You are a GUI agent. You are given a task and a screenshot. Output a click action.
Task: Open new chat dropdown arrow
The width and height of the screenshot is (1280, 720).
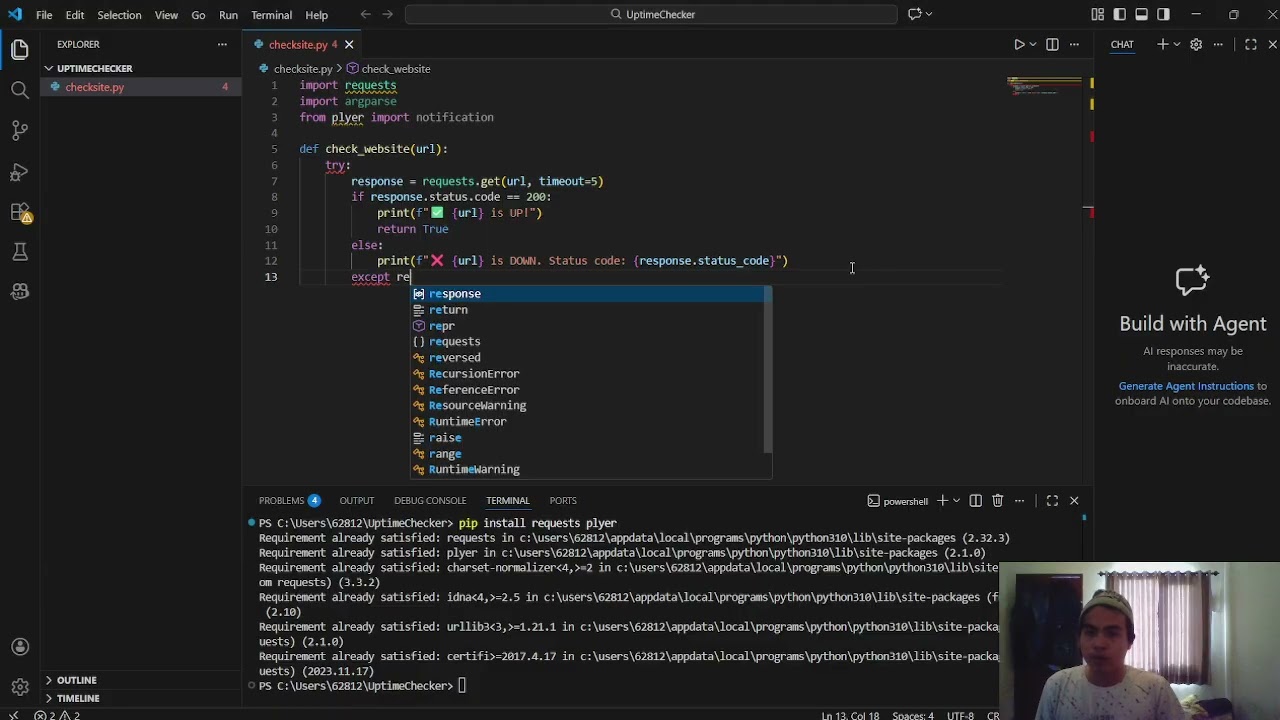(1176, 44)
